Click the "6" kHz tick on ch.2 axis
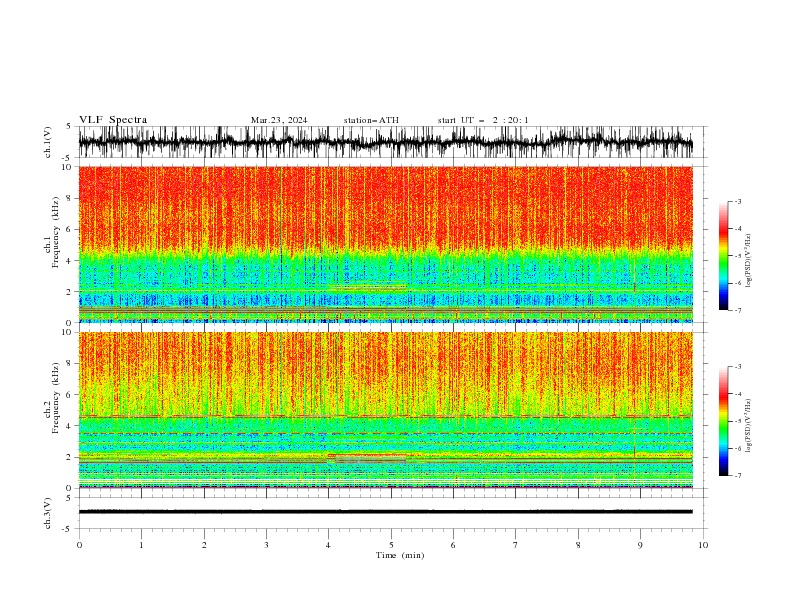This screenshot has width=792, height=612. click(70, 394)
